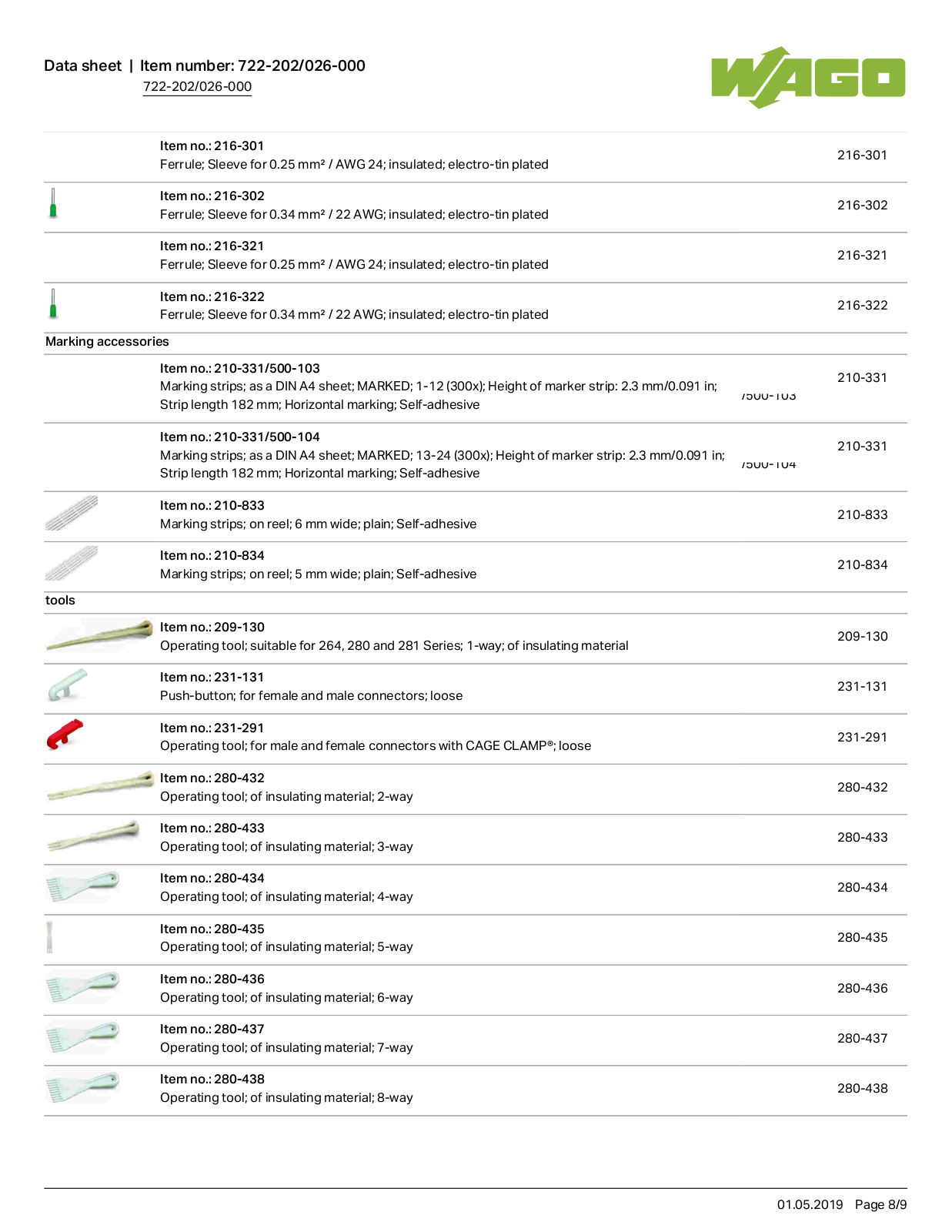This screenshot has width=952, height=1232.
Task: Click Item no.: 210-331/500-103 heading text
Action: pyautogui.click(x=240, y=369)
